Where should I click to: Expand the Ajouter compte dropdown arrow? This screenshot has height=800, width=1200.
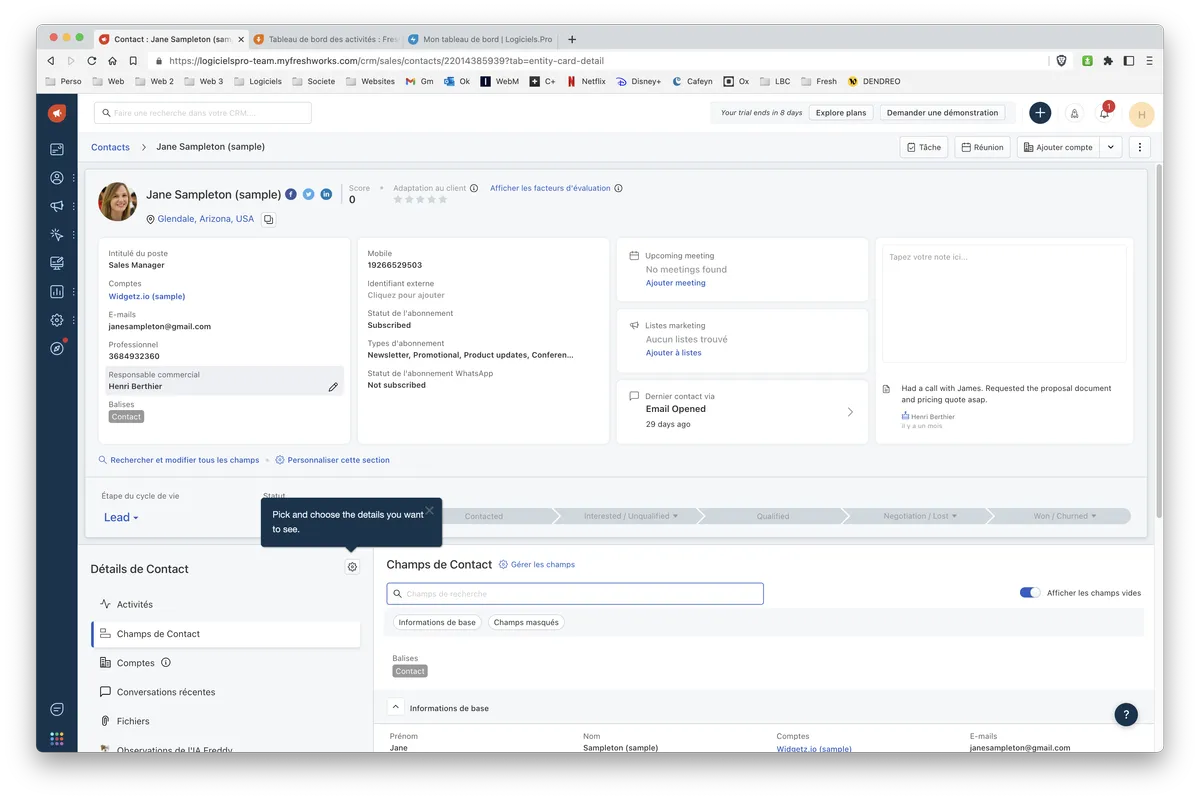tap(1110, 147)
